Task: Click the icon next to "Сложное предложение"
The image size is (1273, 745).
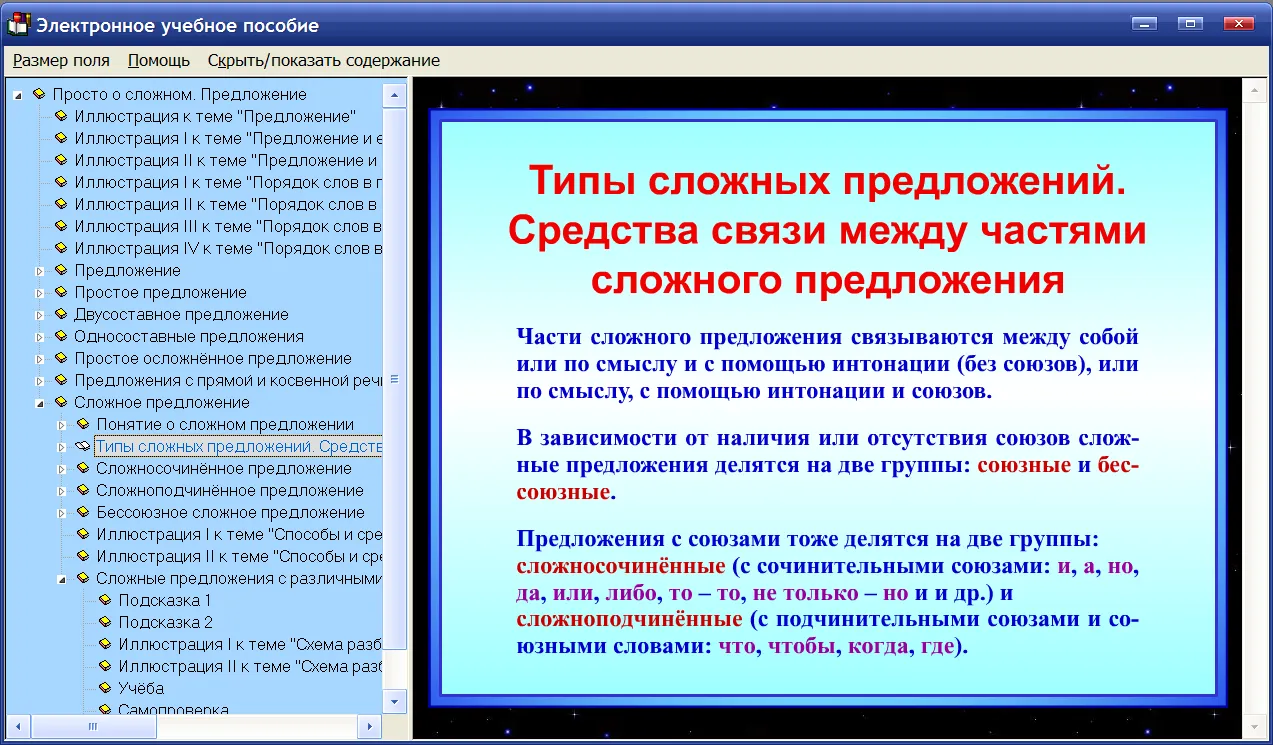Action: 61,402
